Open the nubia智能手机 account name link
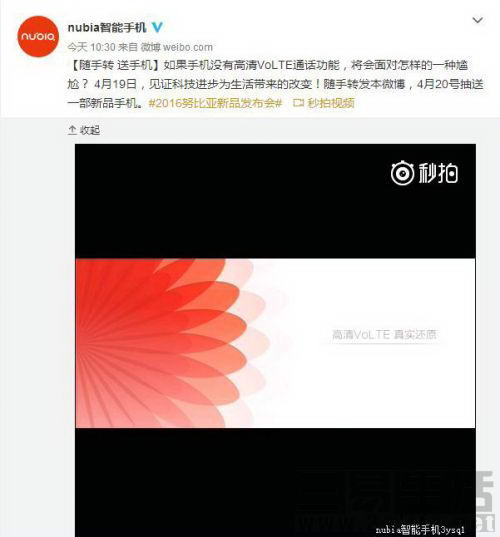The height and width of the screenshot is (537, 500). pos(107,27)
